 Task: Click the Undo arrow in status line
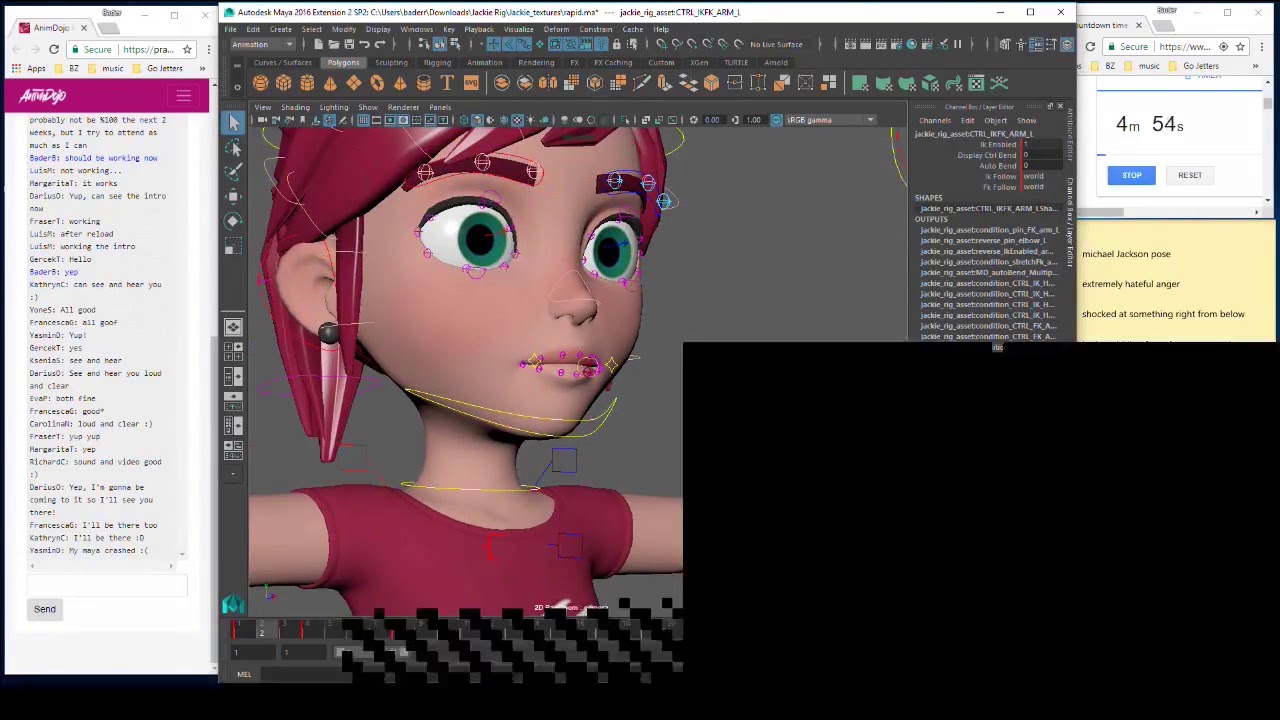[364, 45]
